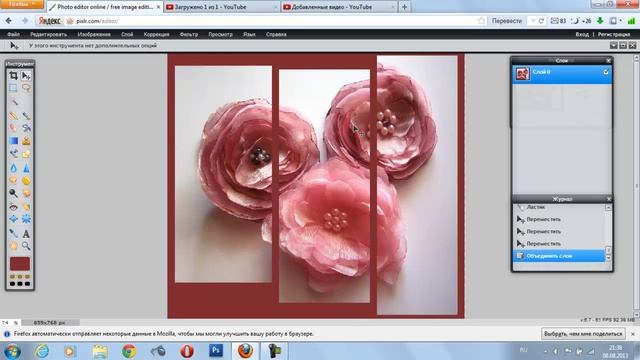The height and width of the screenshot is (360, 640).
Task: Select the Color Picker eyedropper tool
Action: pyautogui.click(x=13, y=233)
